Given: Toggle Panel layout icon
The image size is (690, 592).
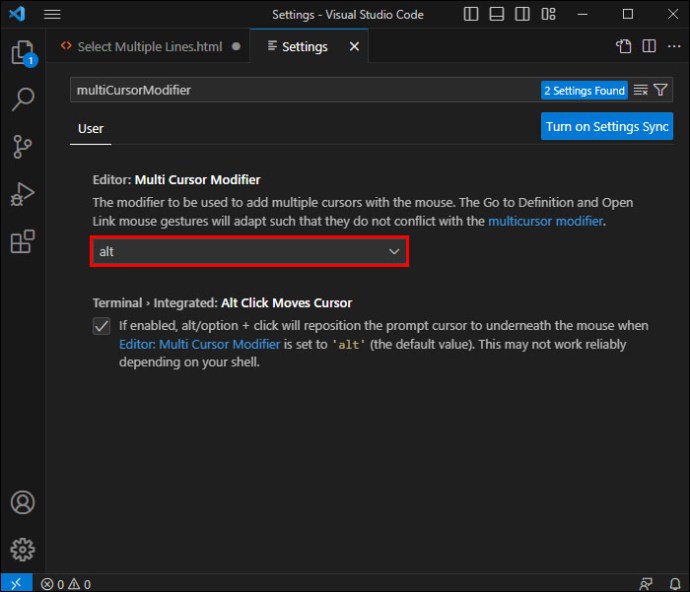Looking at the screenshot, I should (496, 14).
